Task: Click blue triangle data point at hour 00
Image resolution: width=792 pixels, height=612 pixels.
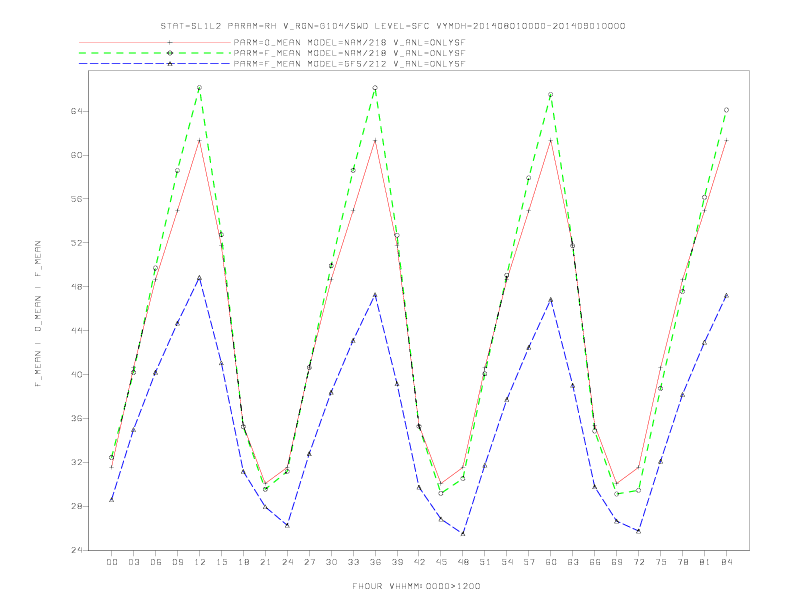Action: [112, 499]
